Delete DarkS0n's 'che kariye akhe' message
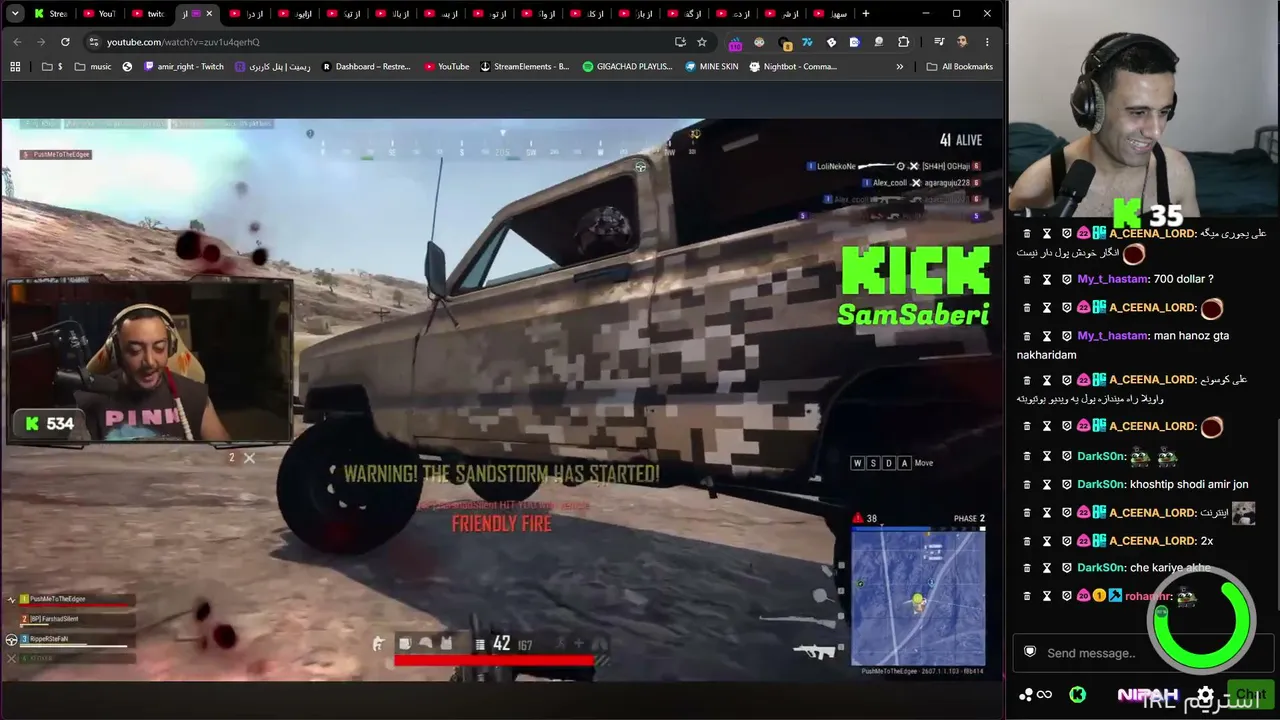This screenshot has width=1280, height=720. 1027,568
